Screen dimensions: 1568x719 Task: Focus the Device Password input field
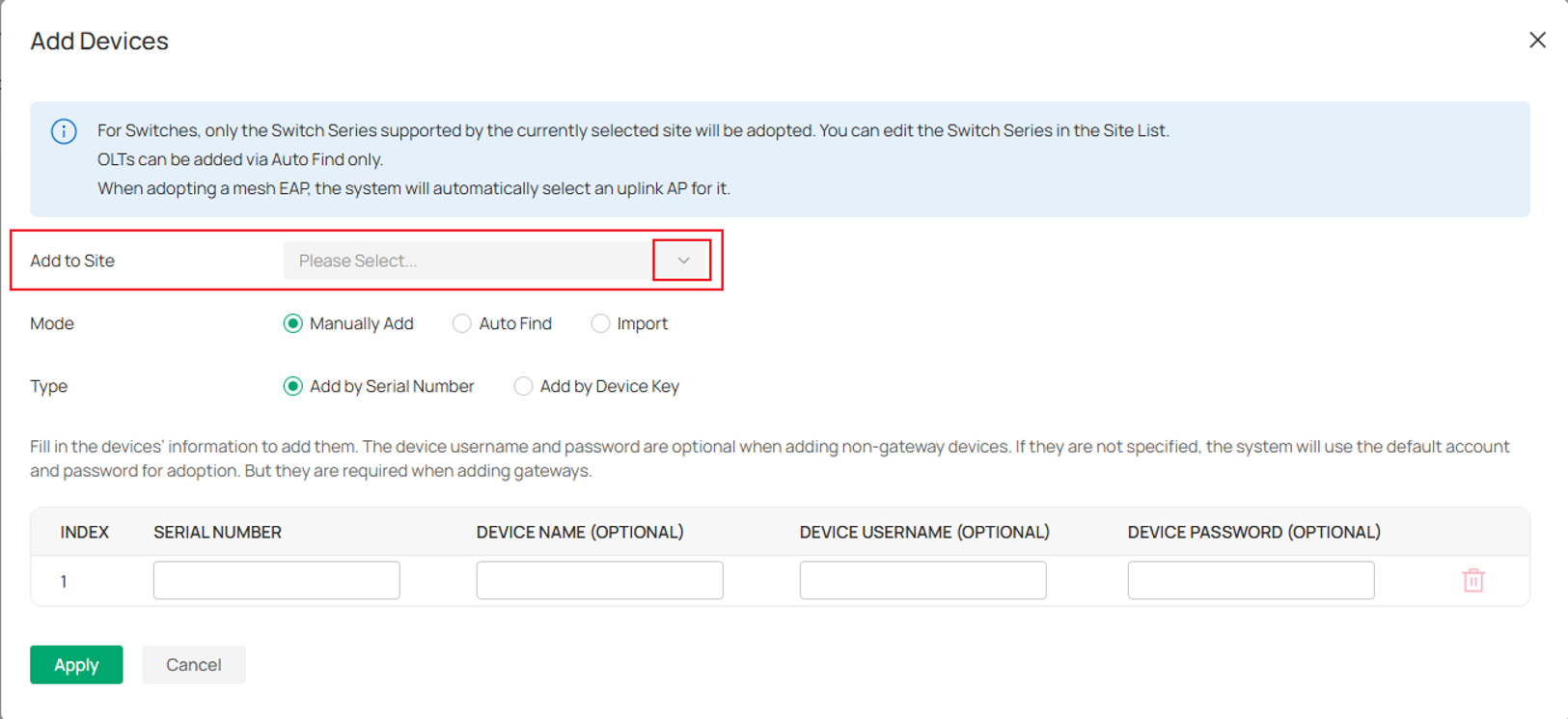[x=1252, y=580]
